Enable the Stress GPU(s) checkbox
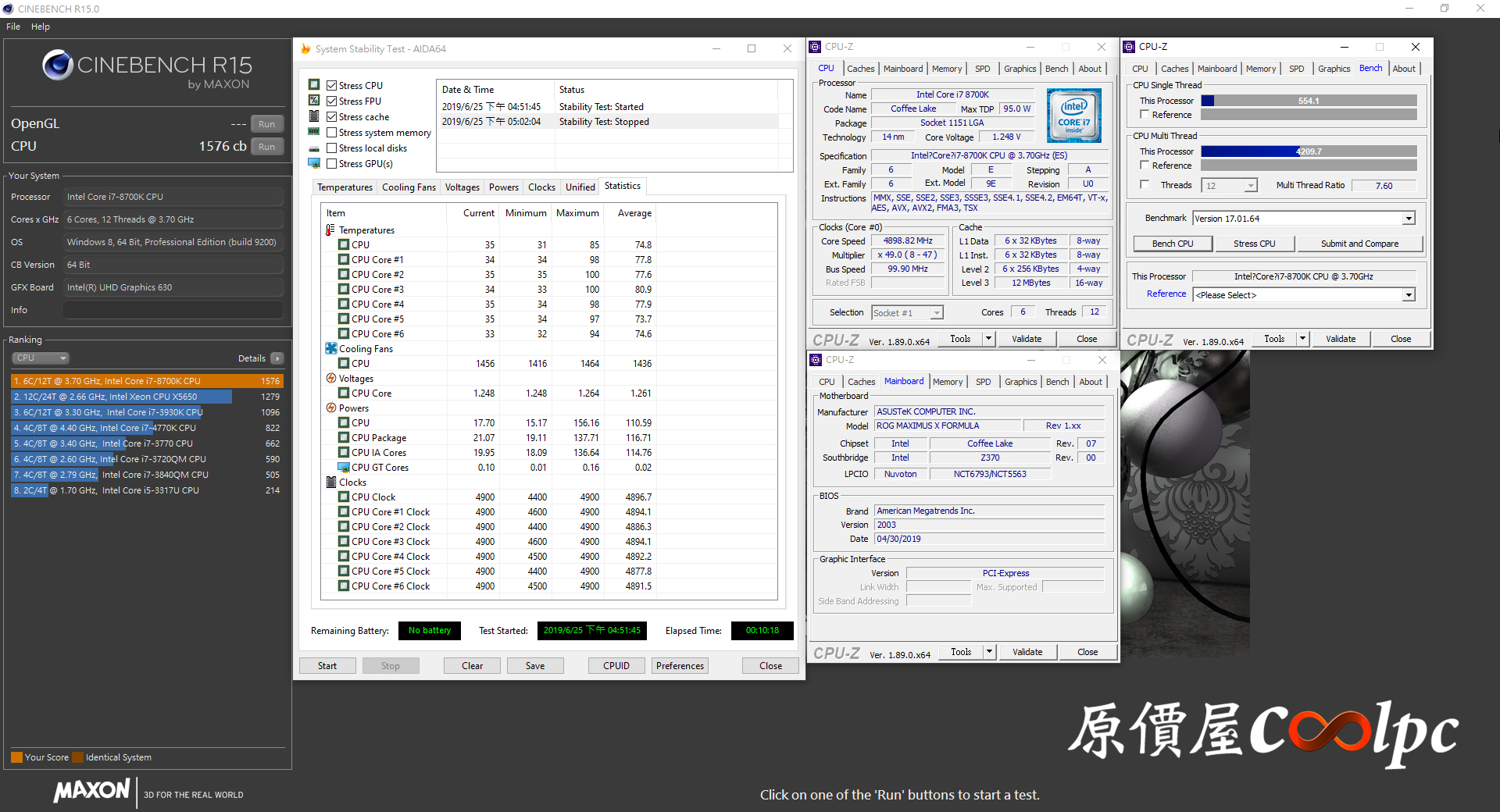 pos(331,163)
